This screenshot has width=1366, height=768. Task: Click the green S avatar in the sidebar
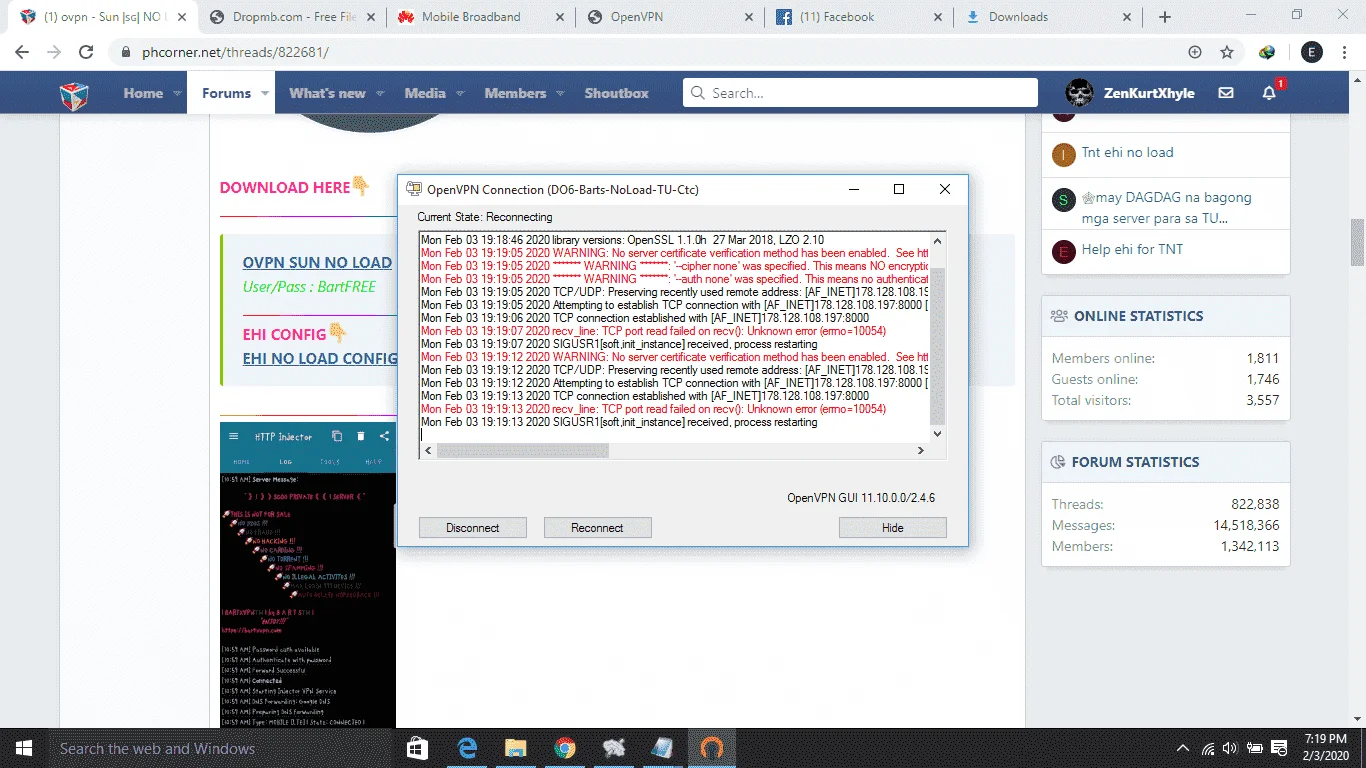[1063, 200]
